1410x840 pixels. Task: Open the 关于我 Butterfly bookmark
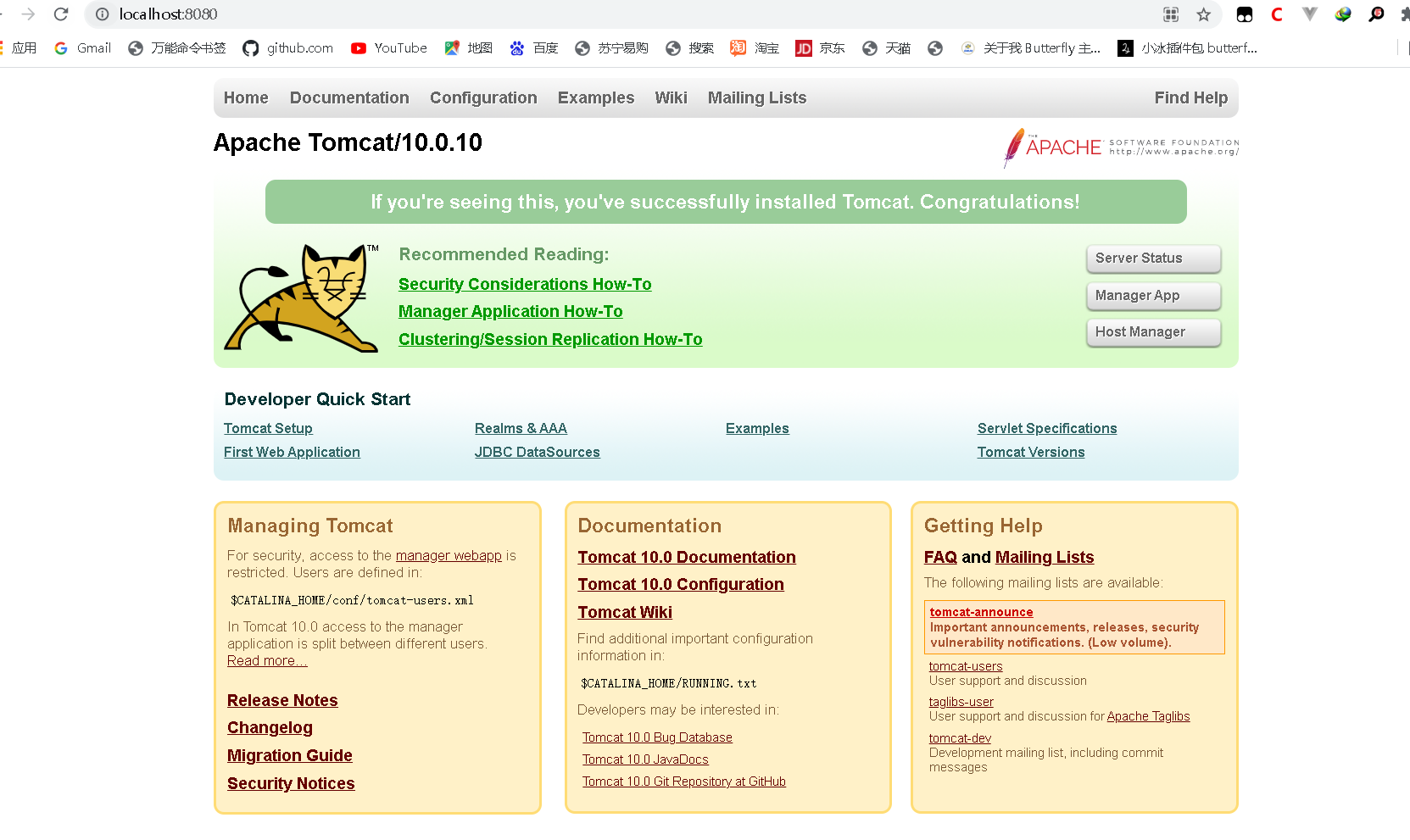(x=1031, y=48)
